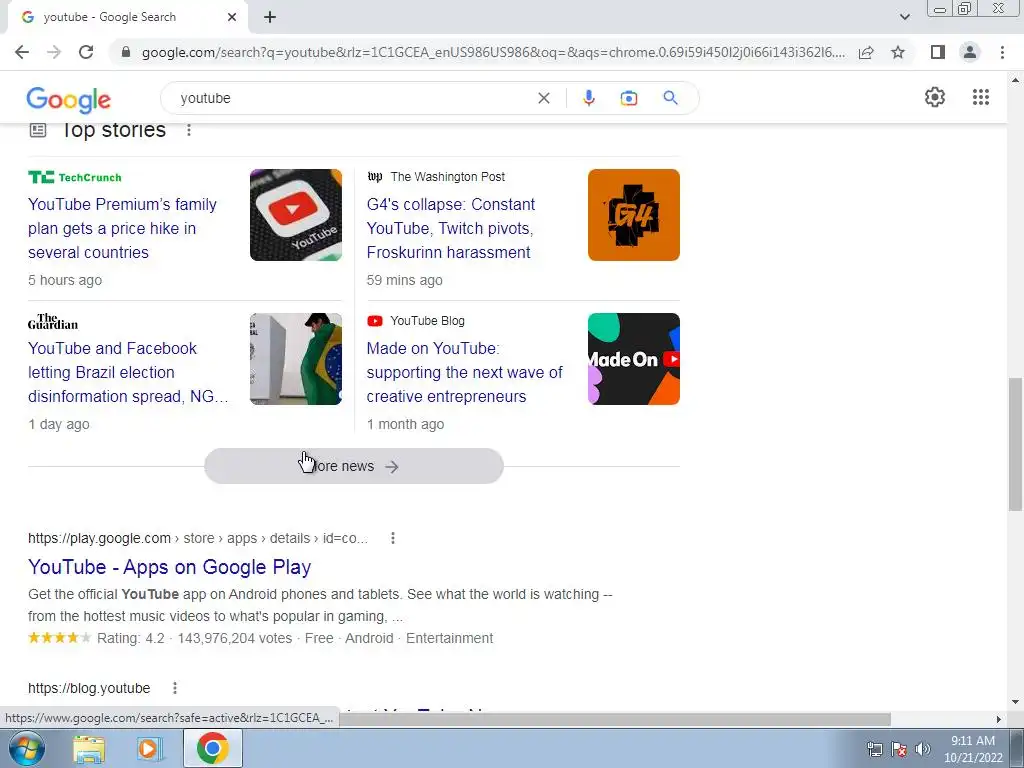
Task: Open YouTube - Apps on Google Play result
Action: pyautogui.click(x=169, y=567)
